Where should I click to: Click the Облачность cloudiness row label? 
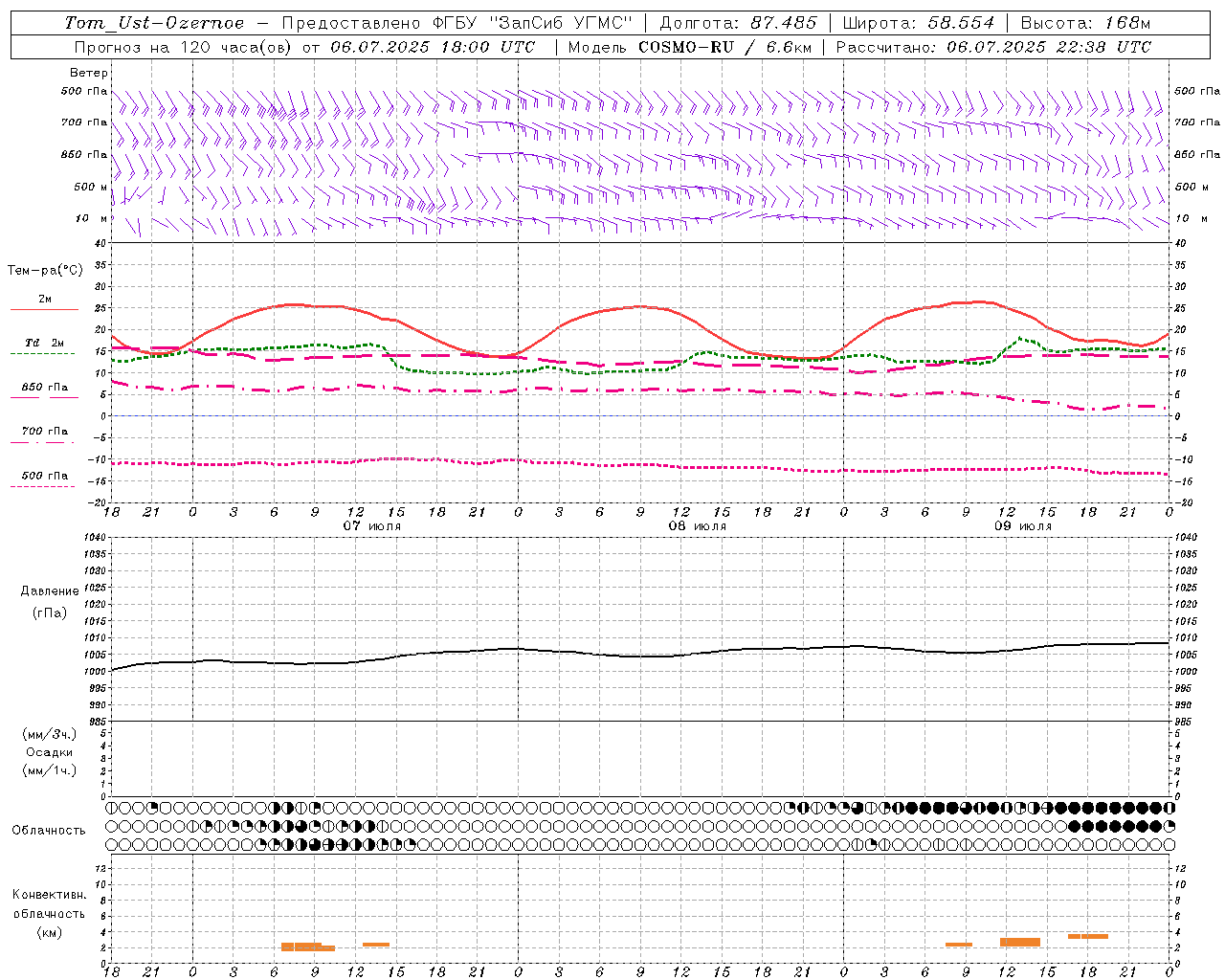coord(49,830)
